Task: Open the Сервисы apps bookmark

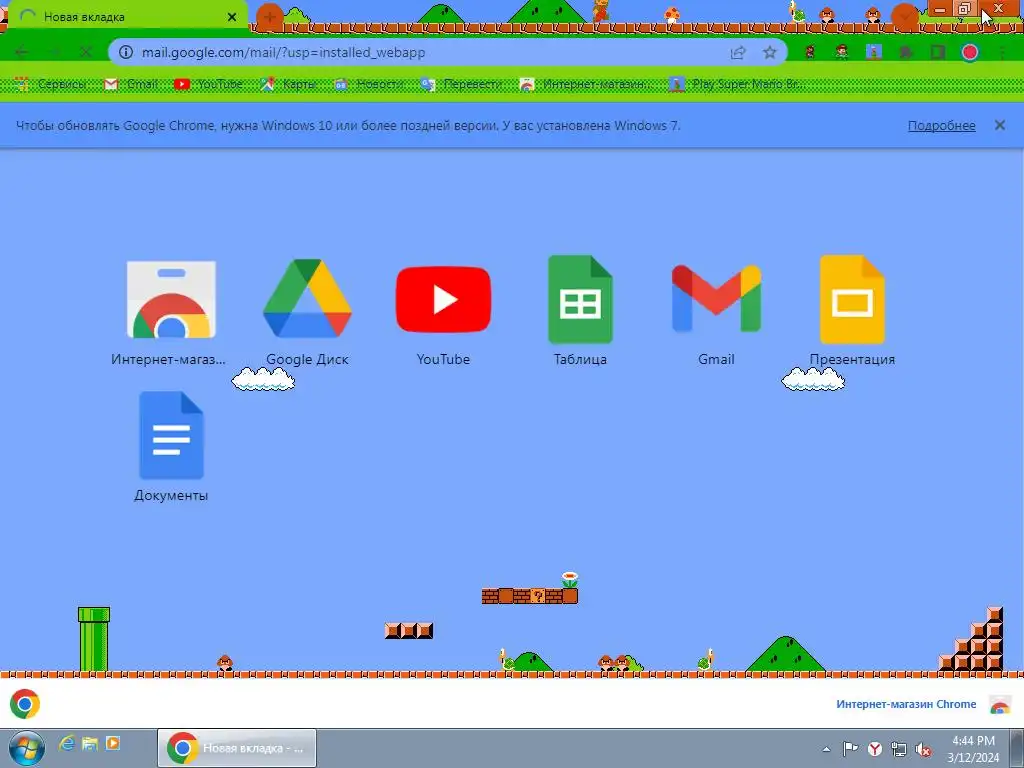Action: click(51, 84)
